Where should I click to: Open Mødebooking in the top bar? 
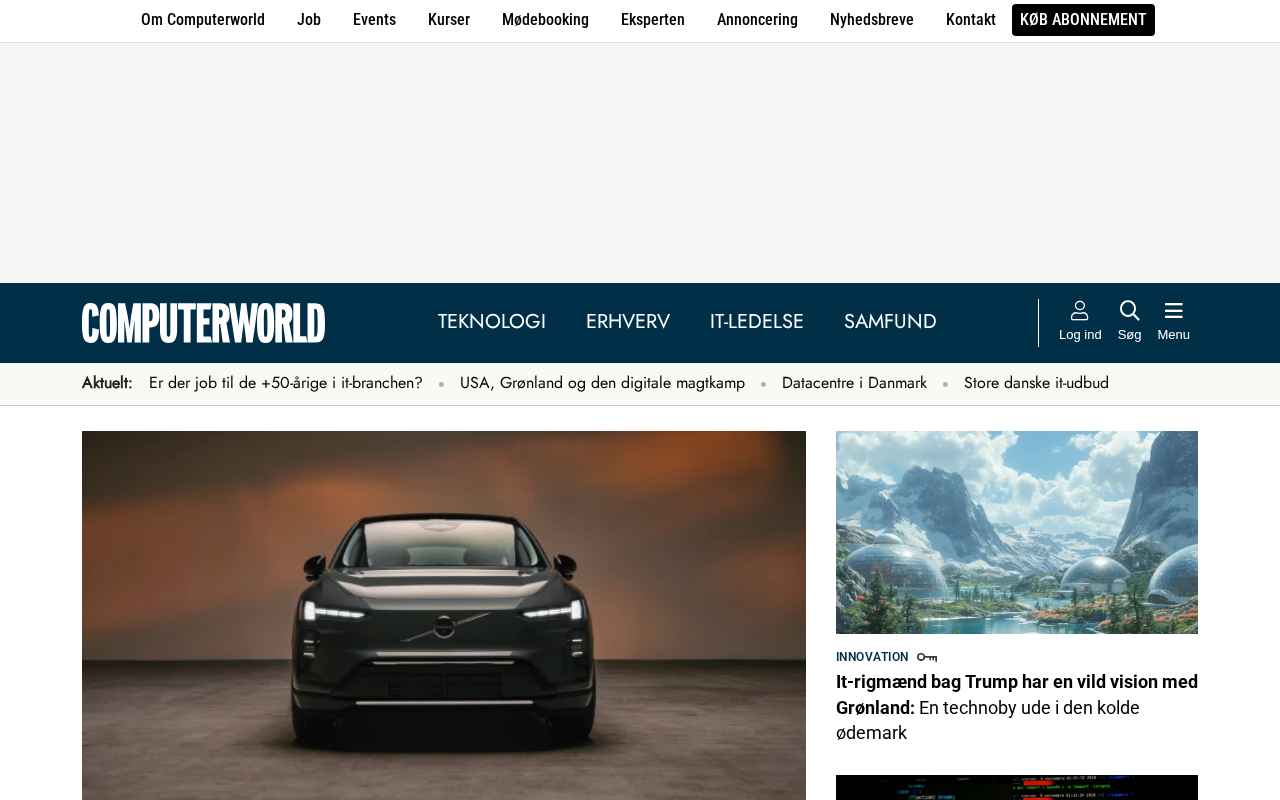[545, 20]
